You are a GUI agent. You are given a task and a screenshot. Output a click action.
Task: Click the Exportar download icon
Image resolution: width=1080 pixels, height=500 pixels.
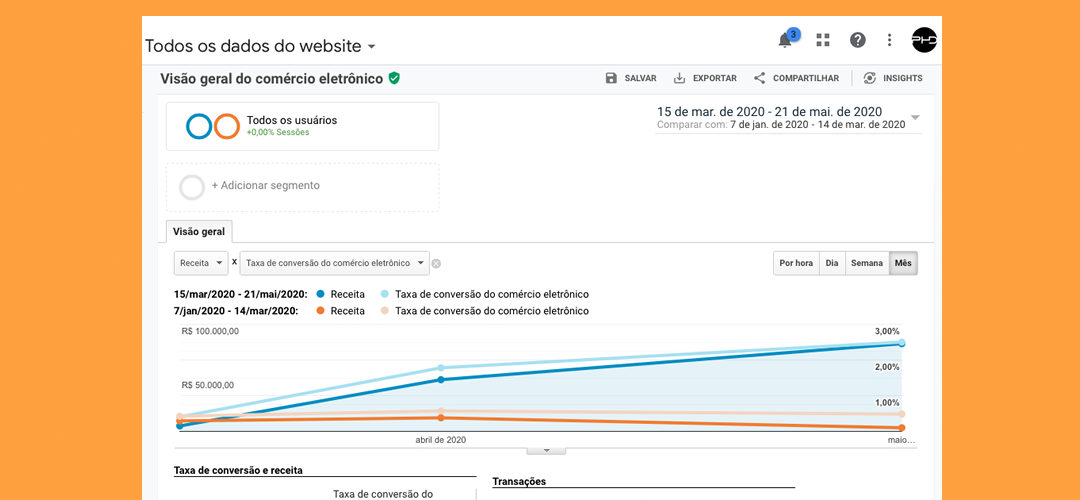click(x=679, y=78)
